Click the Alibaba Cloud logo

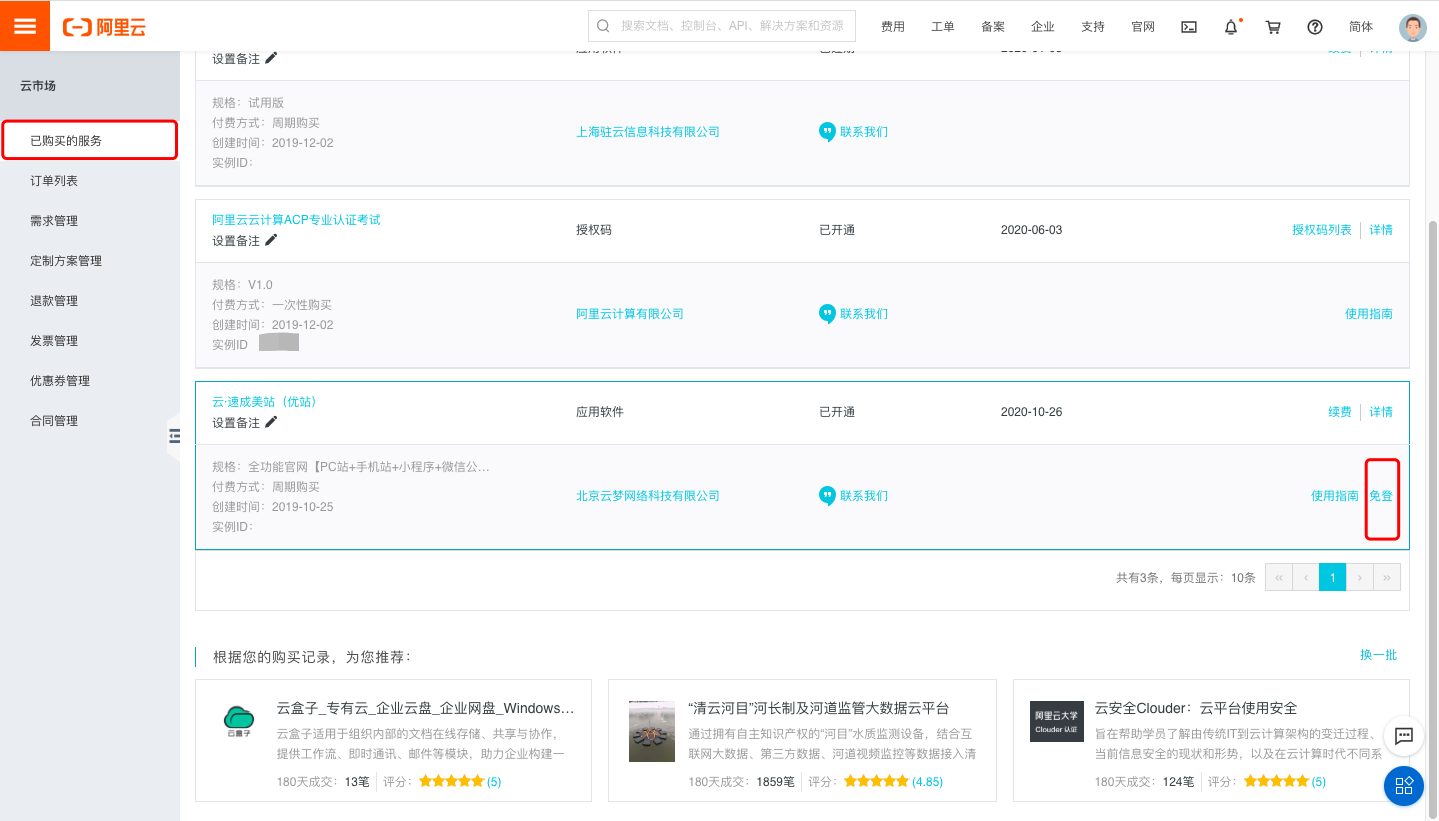pos(104,27)
